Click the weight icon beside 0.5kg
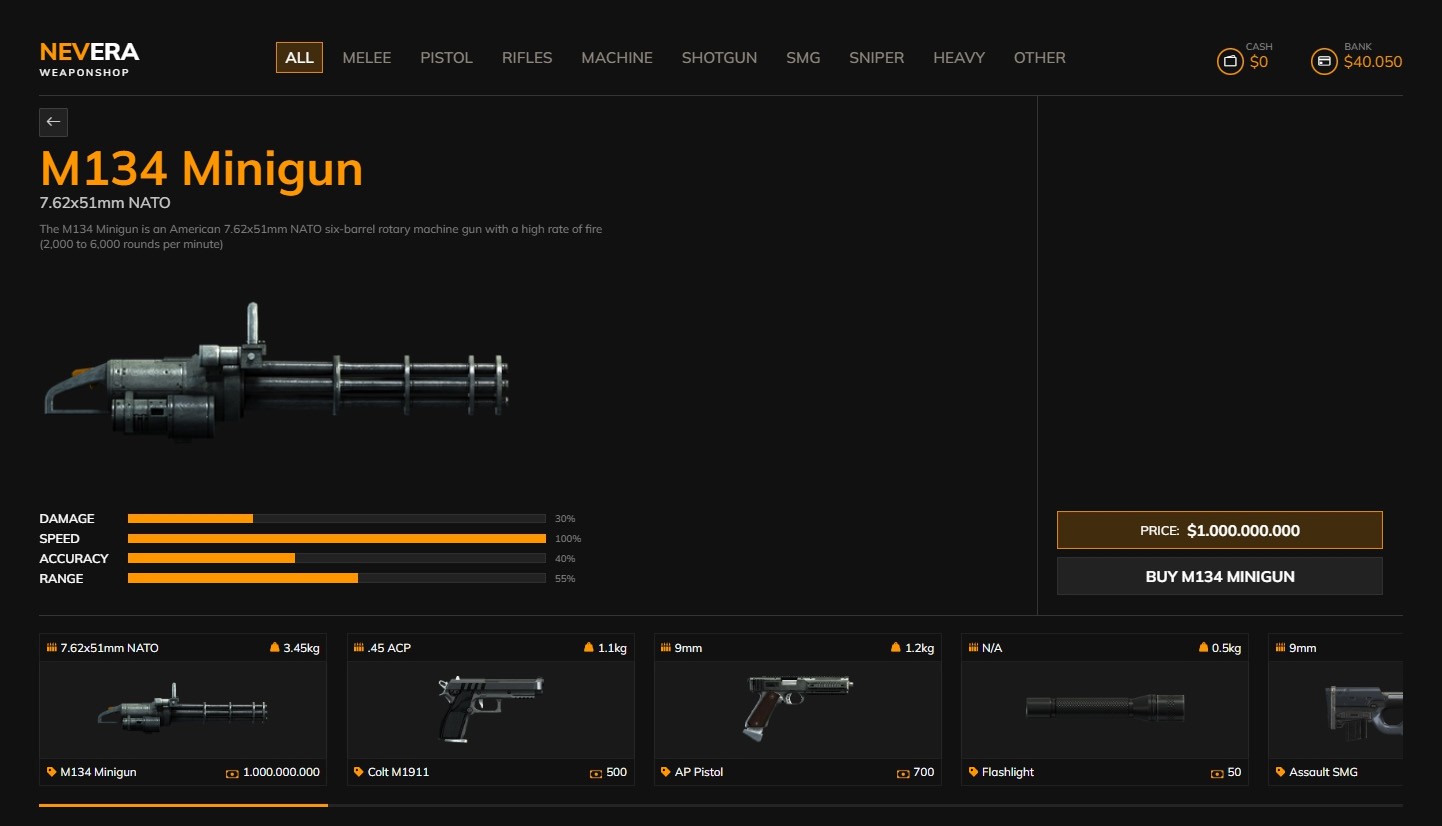 tap(1204, 648)
